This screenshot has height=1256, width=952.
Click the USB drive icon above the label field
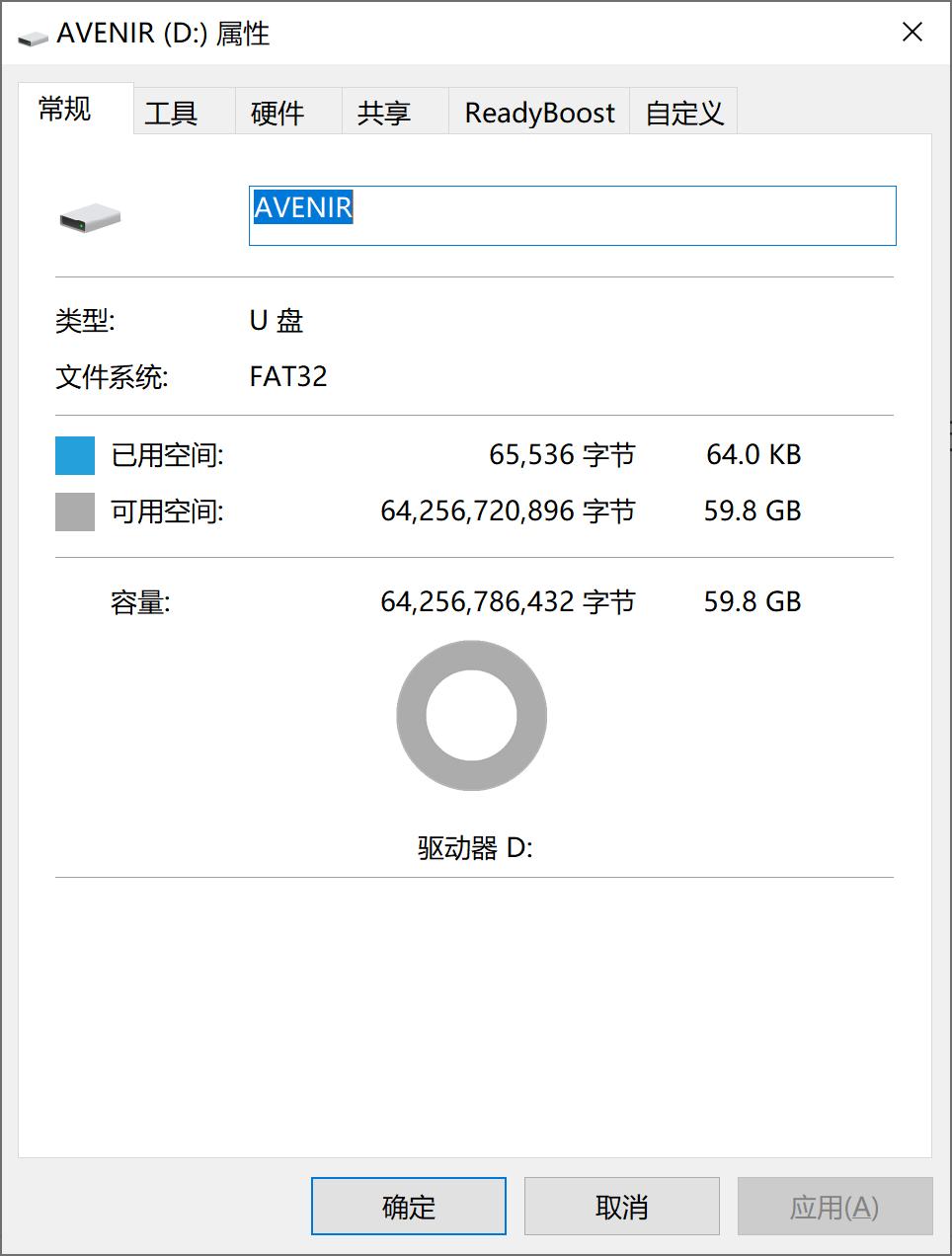click(x=89, y=215)
